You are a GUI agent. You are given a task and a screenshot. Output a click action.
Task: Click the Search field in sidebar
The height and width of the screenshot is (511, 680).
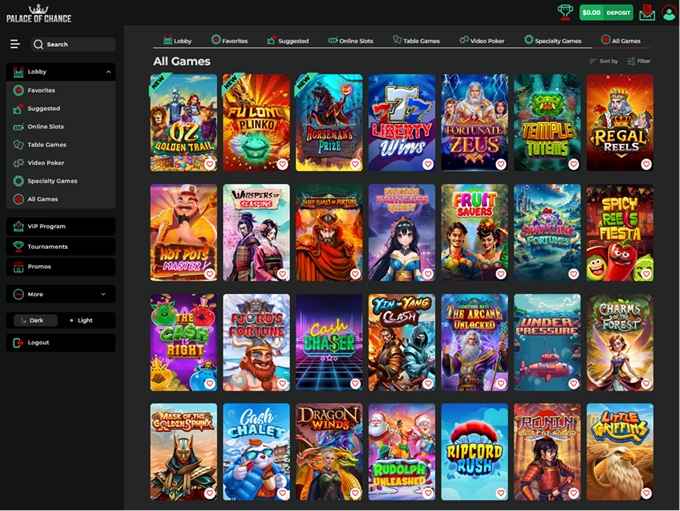[x=72, y=44]
